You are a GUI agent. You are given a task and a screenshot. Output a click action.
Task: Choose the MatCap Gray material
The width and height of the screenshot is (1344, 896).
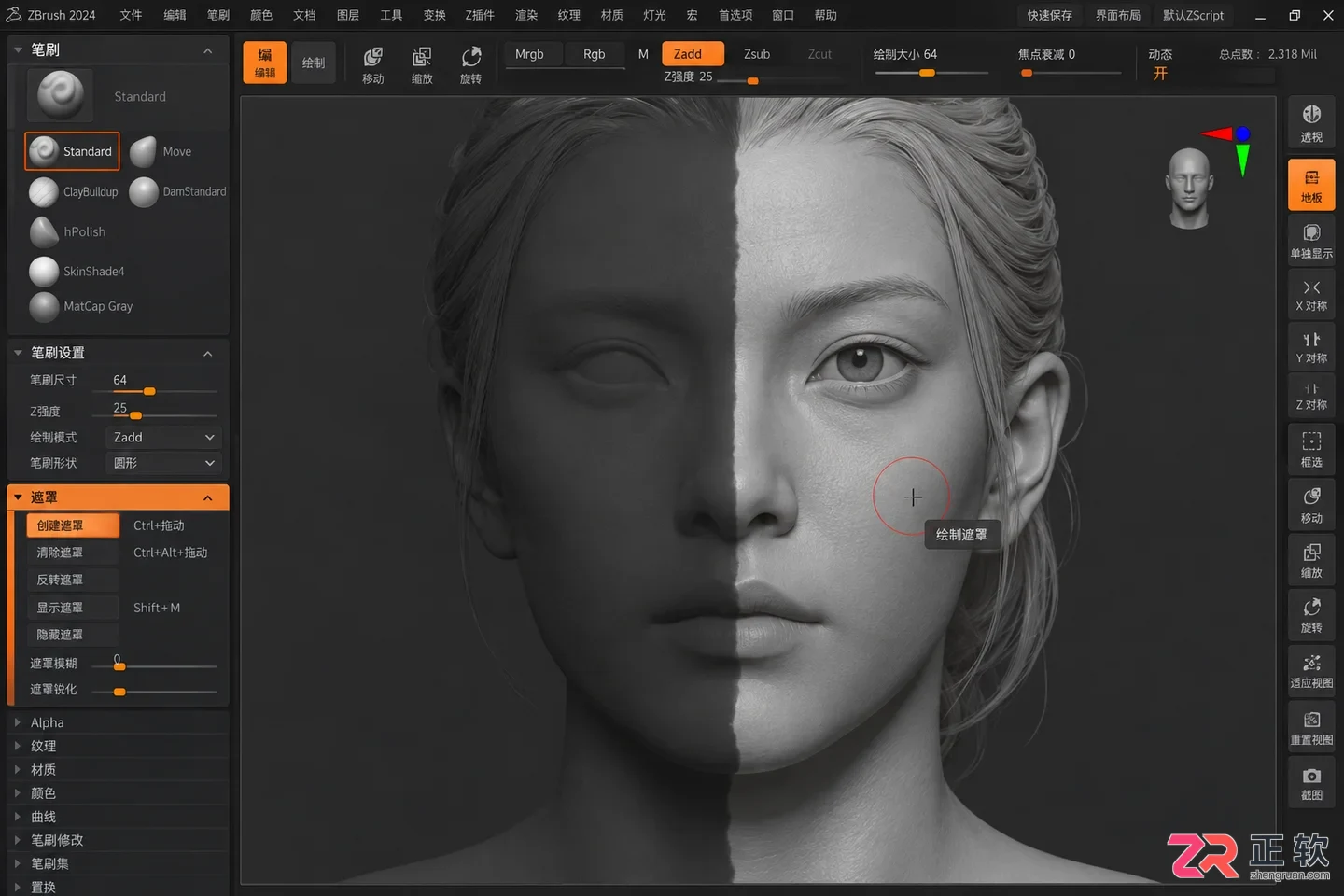point(81,306)
